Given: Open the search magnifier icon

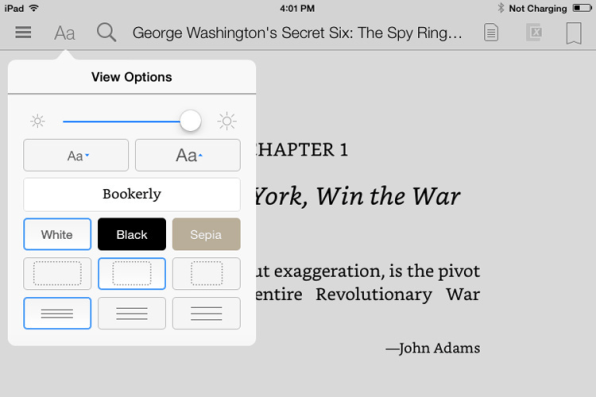Looking at the screenshot, I should click(106, 32).
